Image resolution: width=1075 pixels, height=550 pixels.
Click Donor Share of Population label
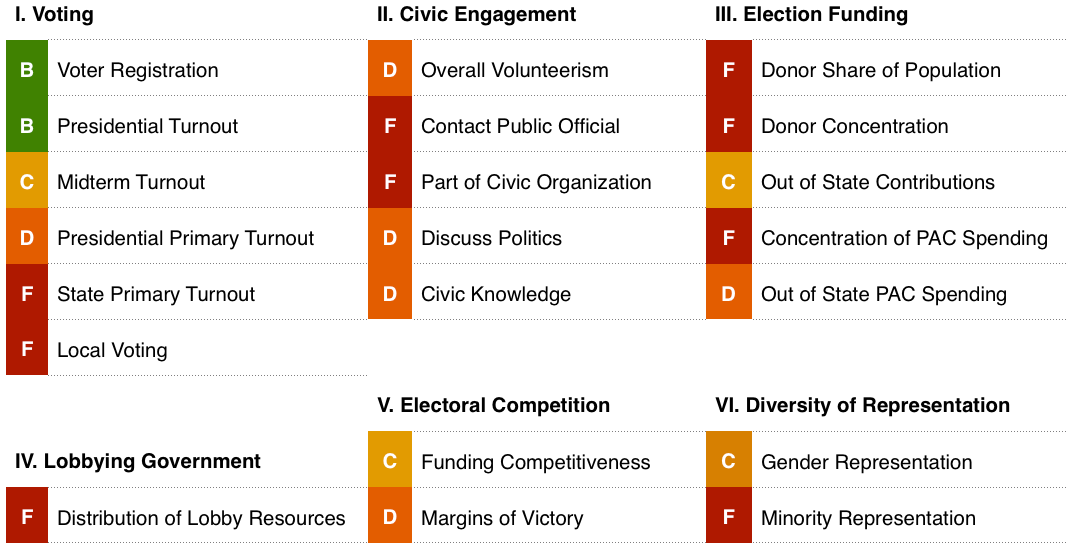tap(880, 70)
